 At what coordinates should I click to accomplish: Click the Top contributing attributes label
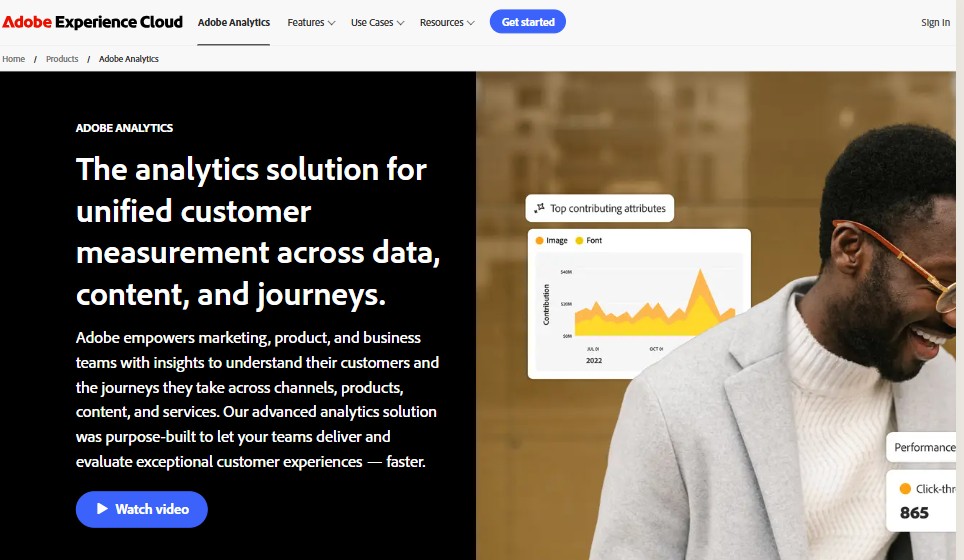(x=608, y=208)
